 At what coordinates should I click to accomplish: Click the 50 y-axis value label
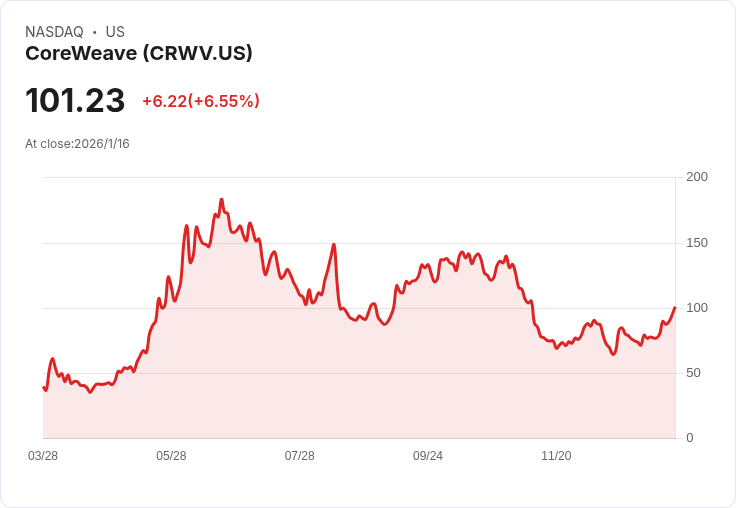click(693, 373)
